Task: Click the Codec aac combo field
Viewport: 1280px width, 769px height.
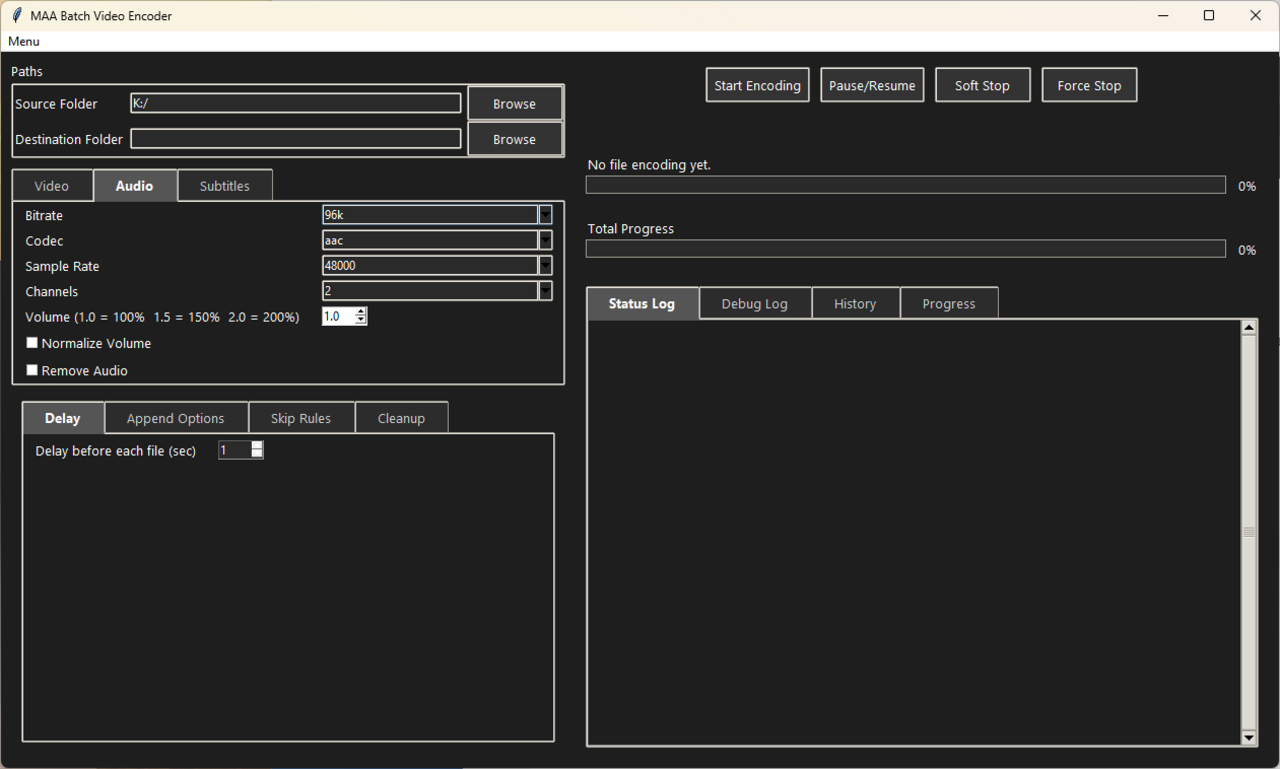Action: pyautogui.click(x=430, y=240)
